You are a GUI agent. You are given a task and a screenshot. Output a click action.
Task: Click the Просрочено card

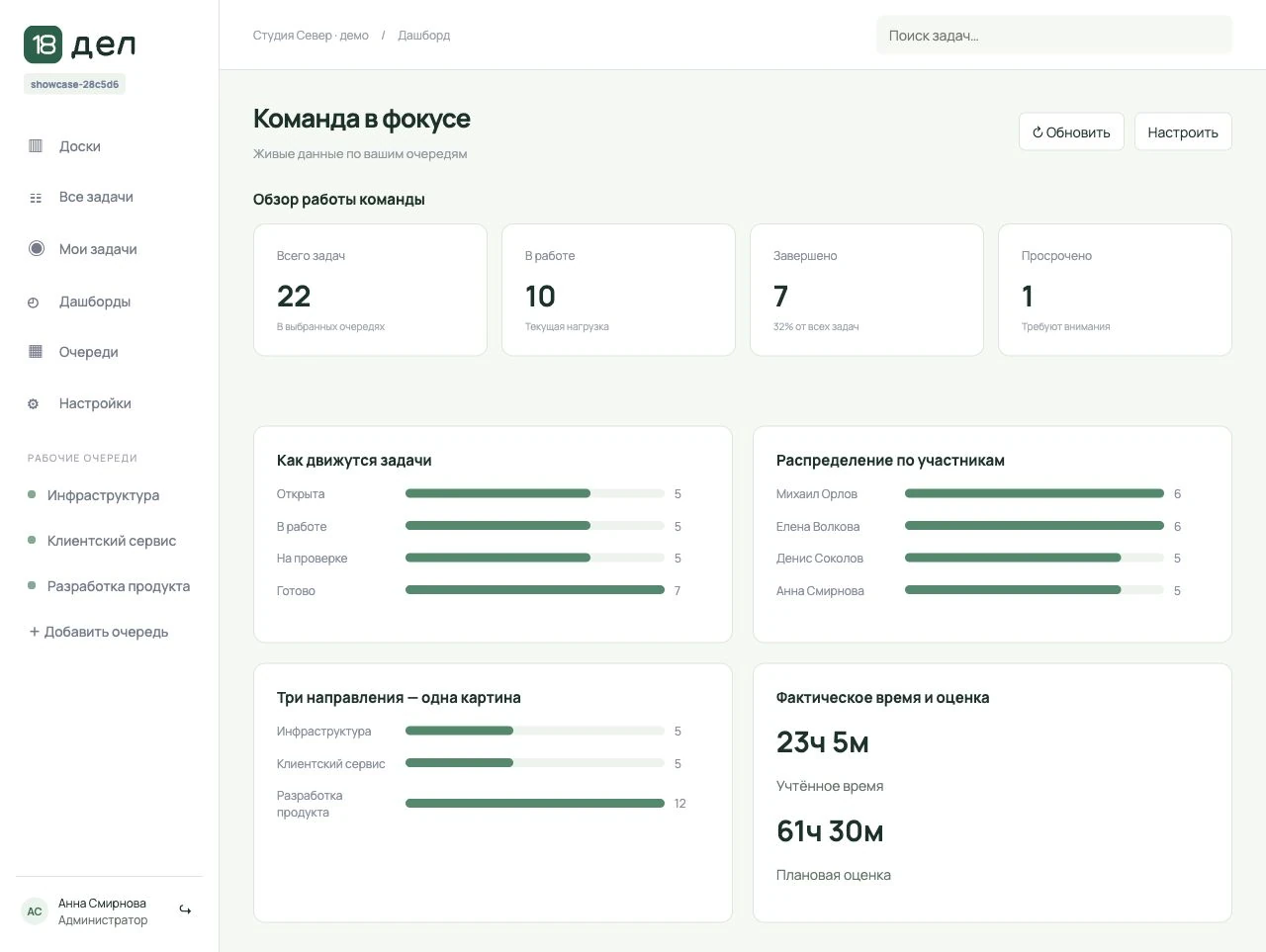coord(1115,290)
